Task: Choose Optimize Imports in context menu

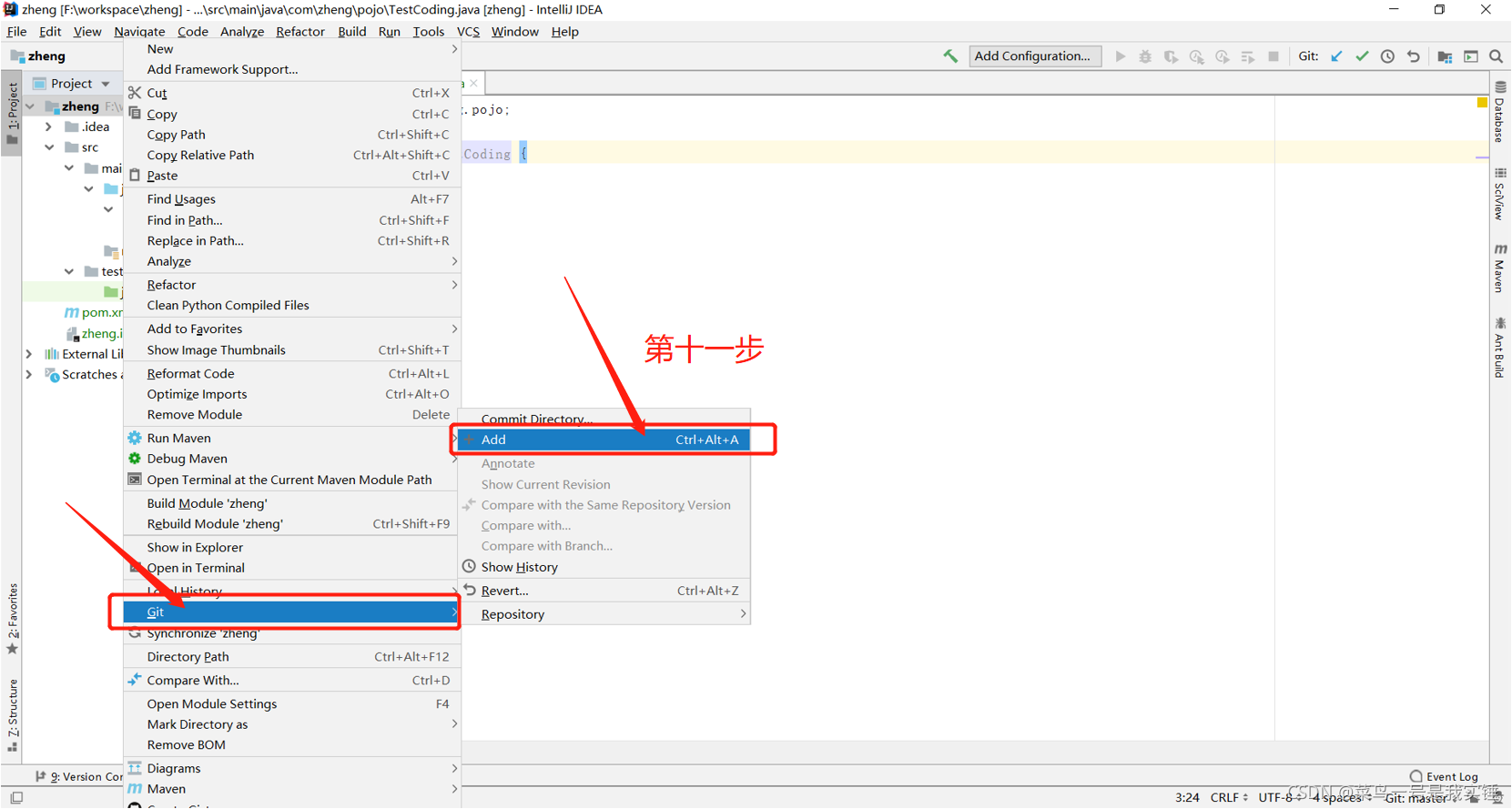Action: [x=292, y=394]
